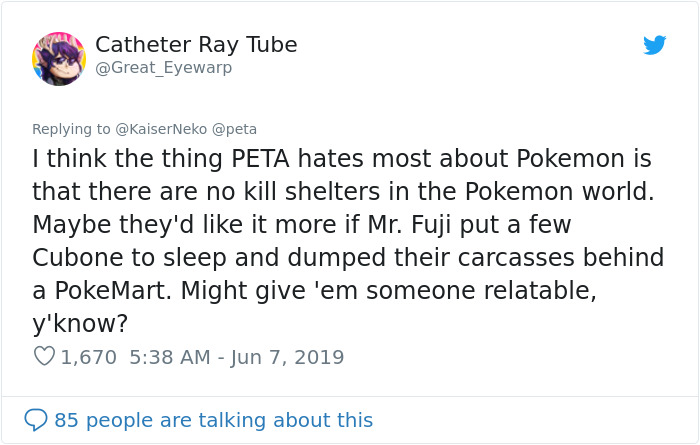The height and width of the screenshot is (445, 700).
Task: View "85 people are talking about this"
Action: 214,420
